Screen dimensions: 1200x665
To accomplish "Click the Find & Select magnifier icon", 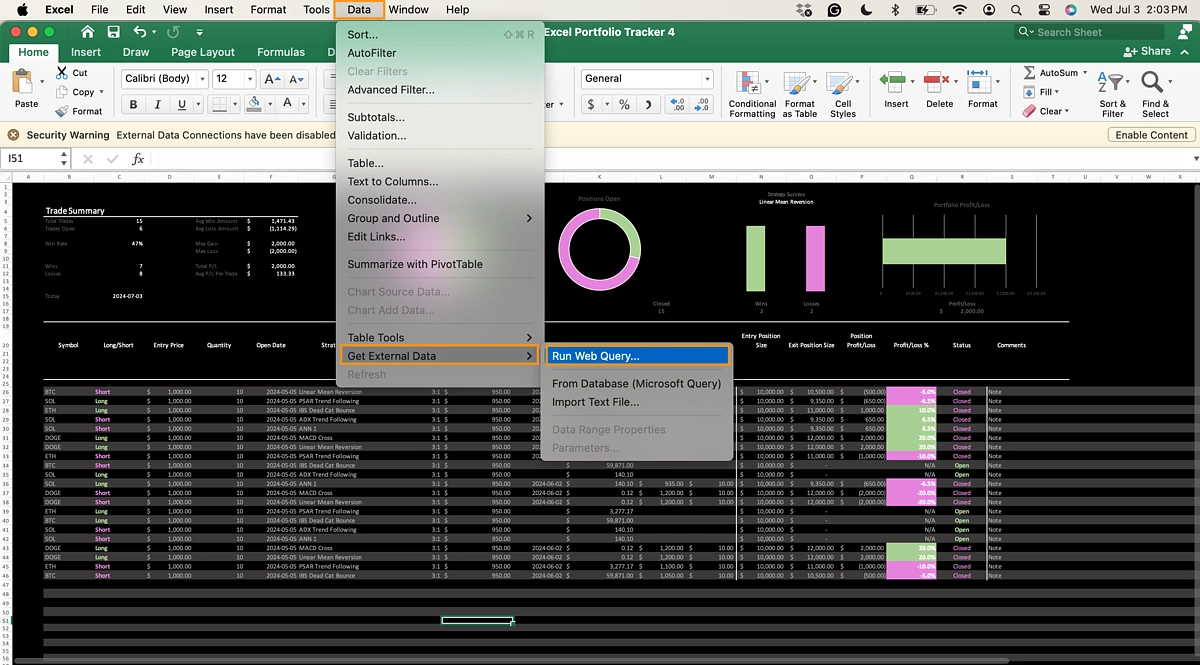I will click(x=1152, y=83).
